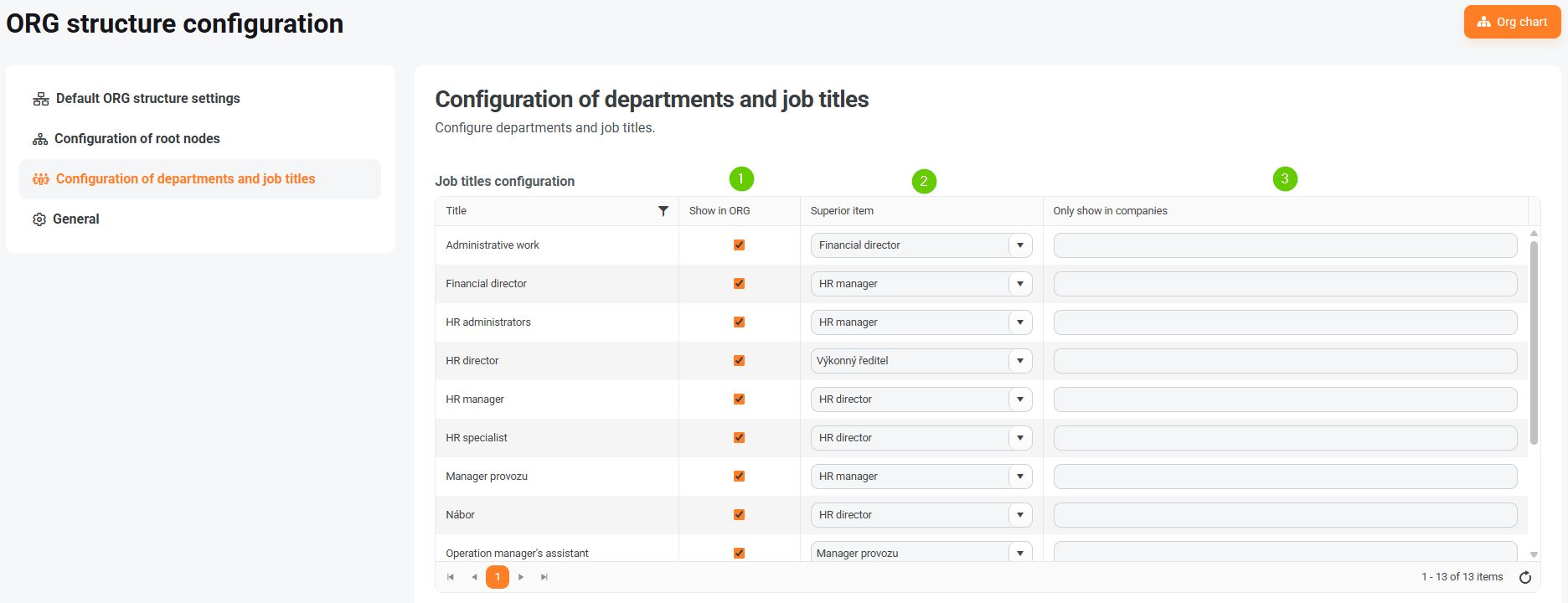Click the previous page arrow icon
Screen dimensions: 1568x603
point(474,577)
